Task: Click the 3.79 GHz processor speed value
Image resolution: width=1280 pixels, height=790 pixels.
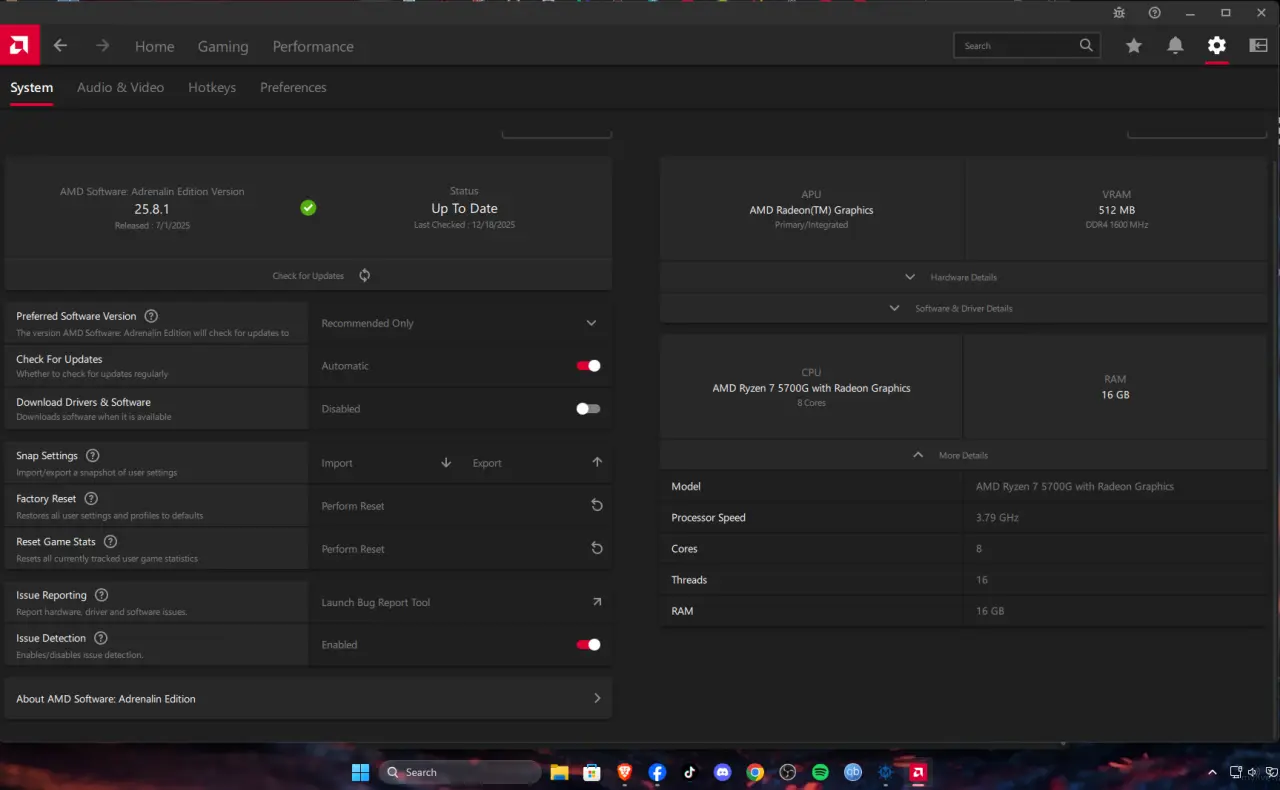Action: click(997, 518)
